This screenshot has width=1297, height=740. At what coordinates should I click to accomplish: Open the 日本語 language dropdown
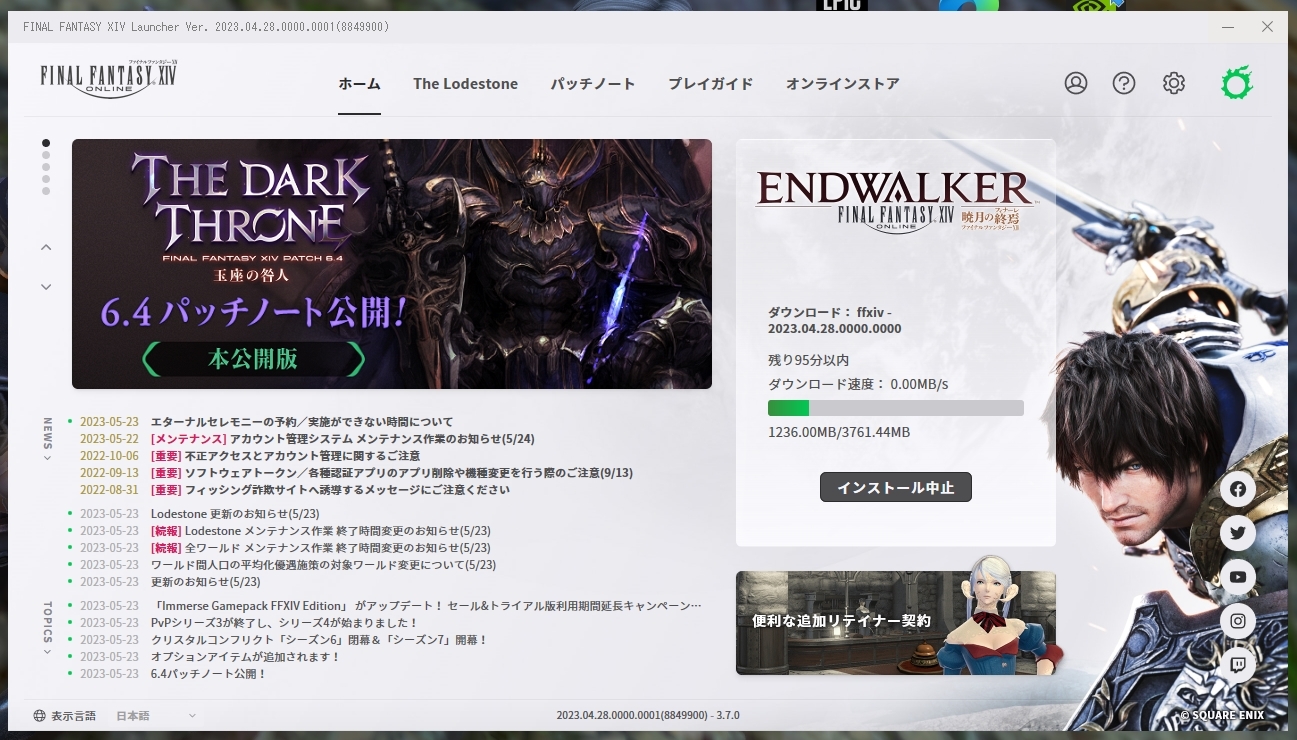[156, 716]
